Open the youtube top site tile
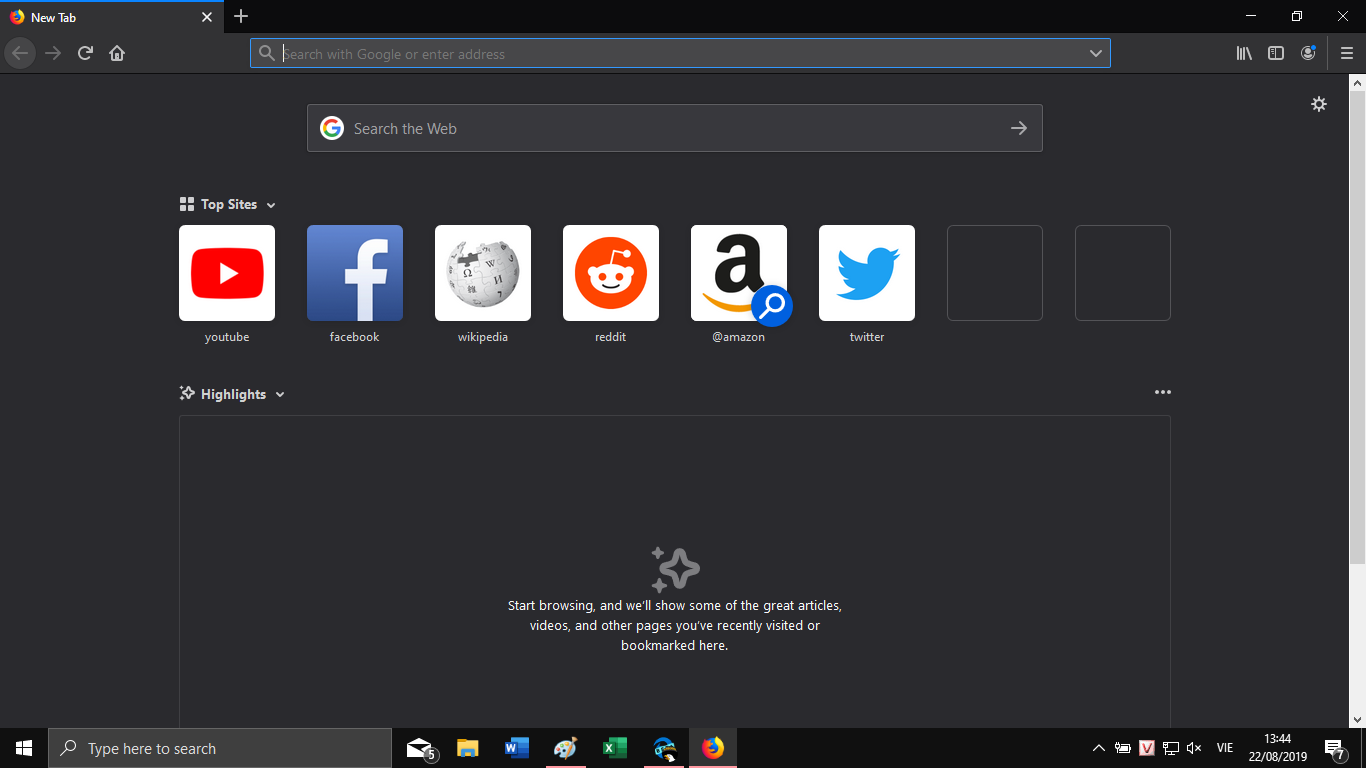The height and width of the screenshot is (768, 1366). (x=227, y=273)
